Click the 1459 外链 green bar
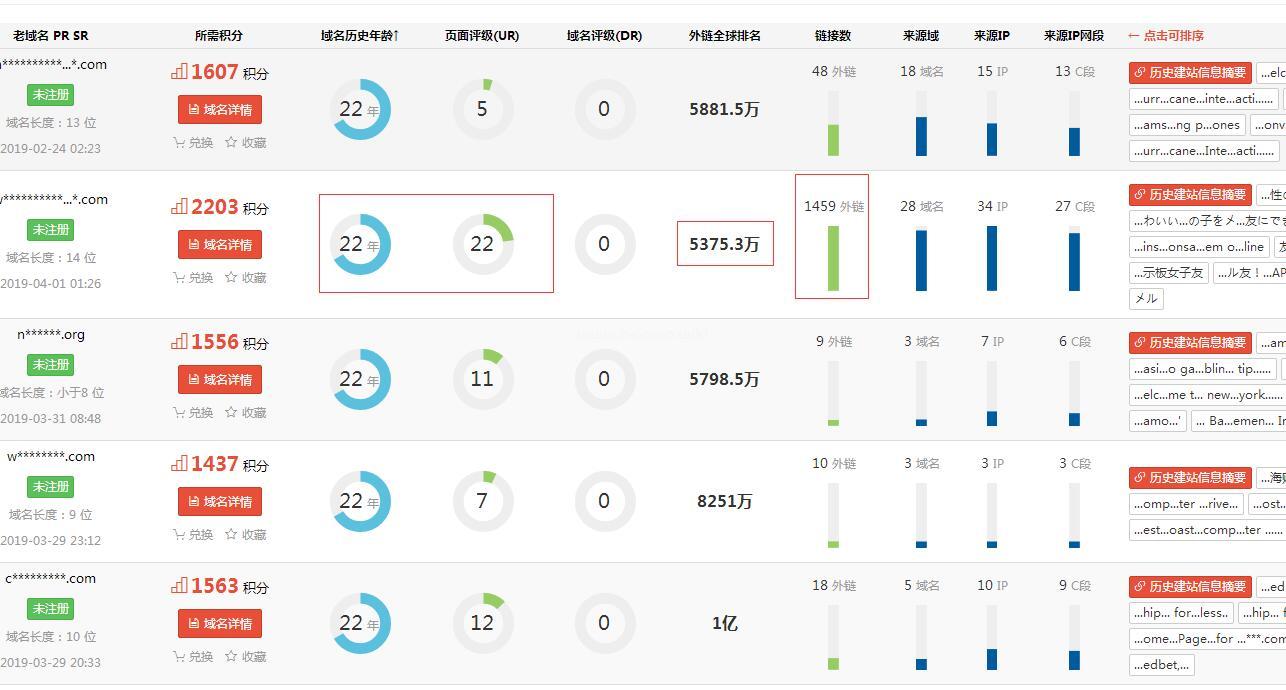1286x690 pixels. [x=833, y=258]
